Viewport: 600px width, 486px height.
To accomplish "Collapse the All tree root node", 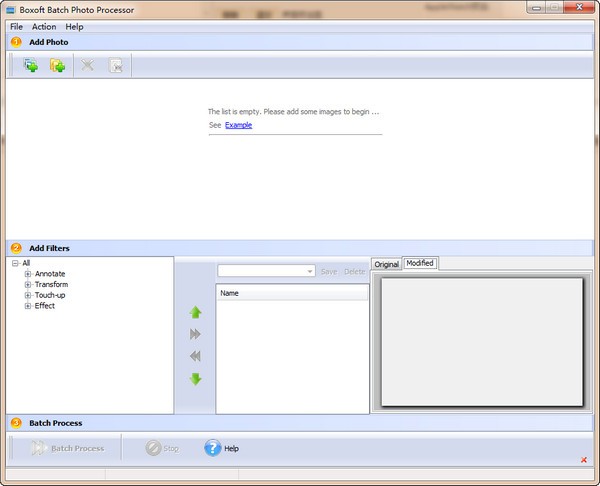I will 16,264.
